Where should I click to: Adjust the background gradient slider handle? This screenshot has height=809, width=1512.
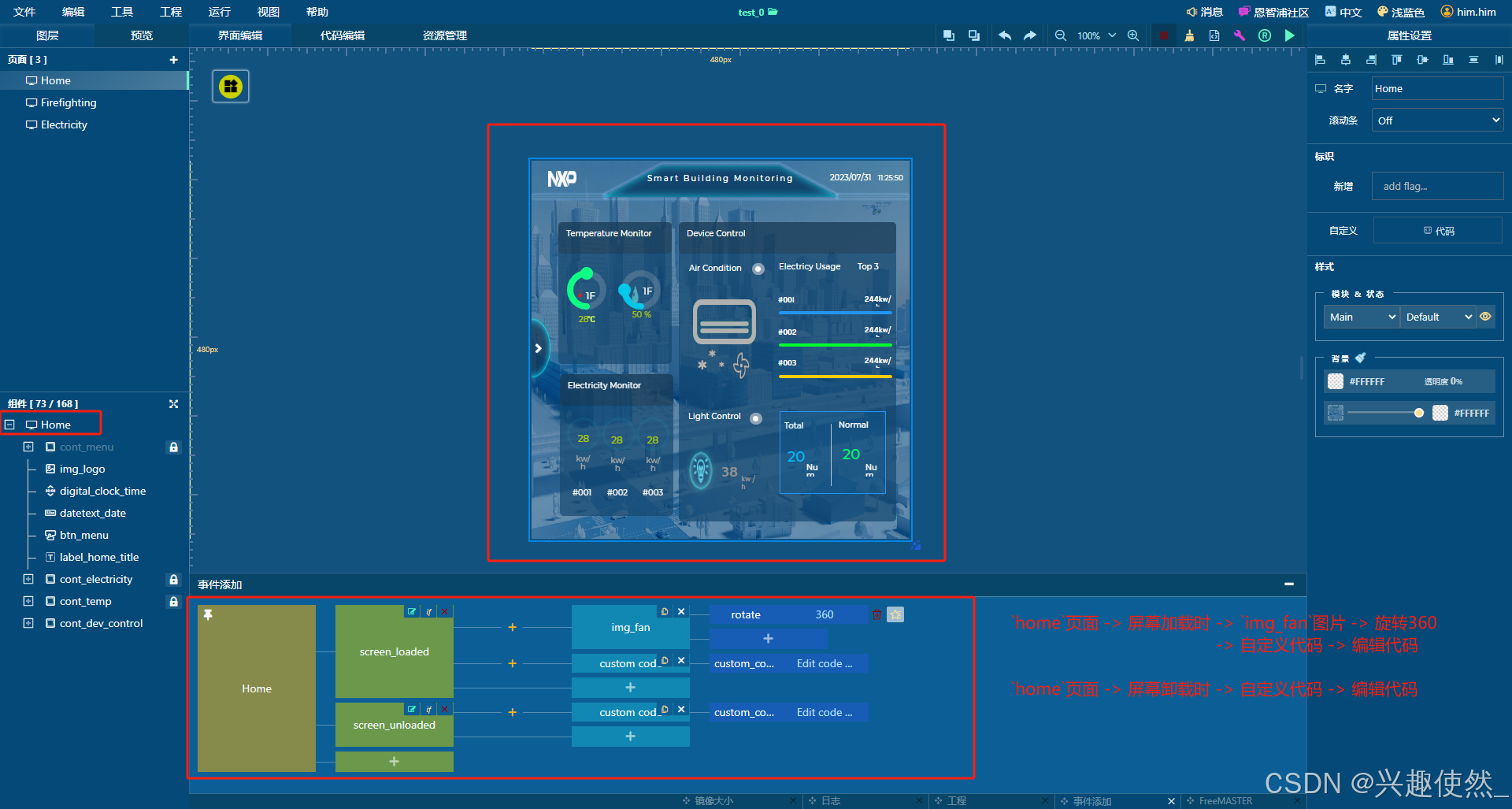pyautogui.click(x=1419, y=413)
